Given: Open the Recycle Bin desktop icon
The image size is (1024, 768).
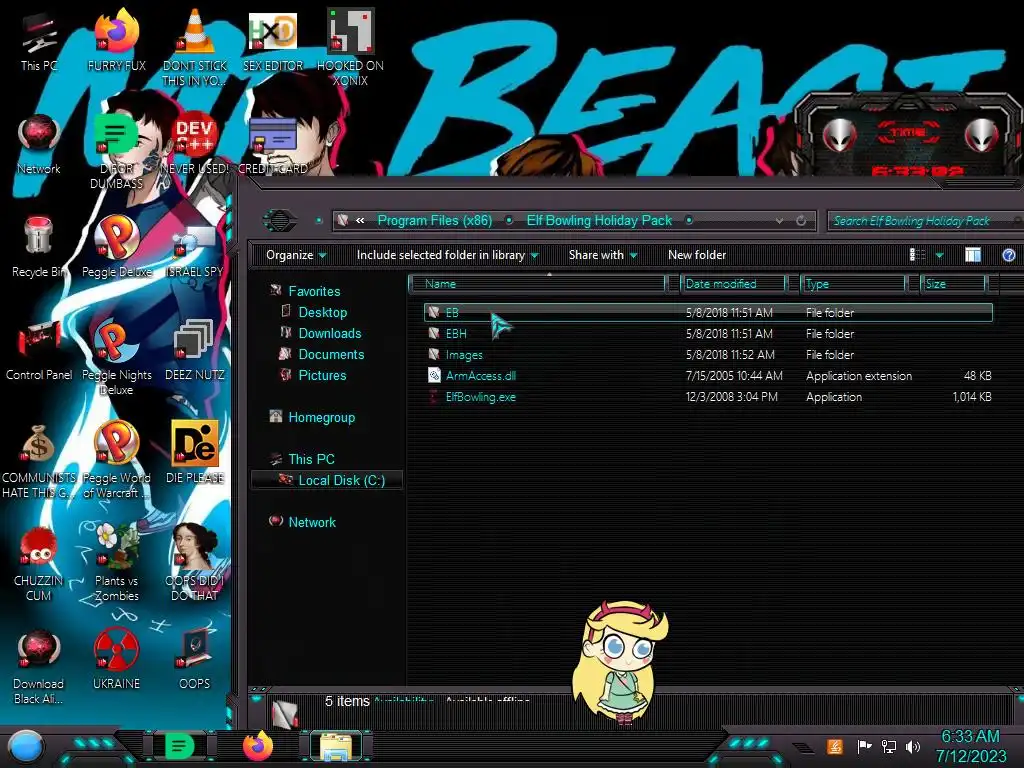Looking at the screenshot, I should (39, 247).
